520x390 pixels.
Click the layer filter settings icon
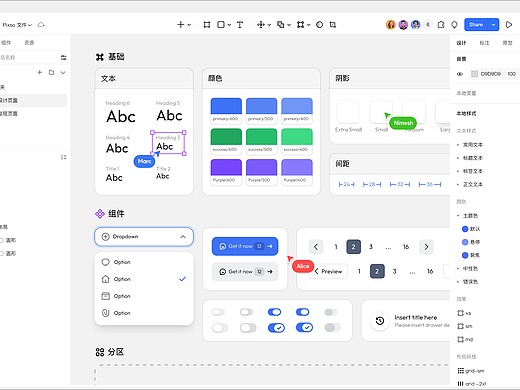(63, 57)
